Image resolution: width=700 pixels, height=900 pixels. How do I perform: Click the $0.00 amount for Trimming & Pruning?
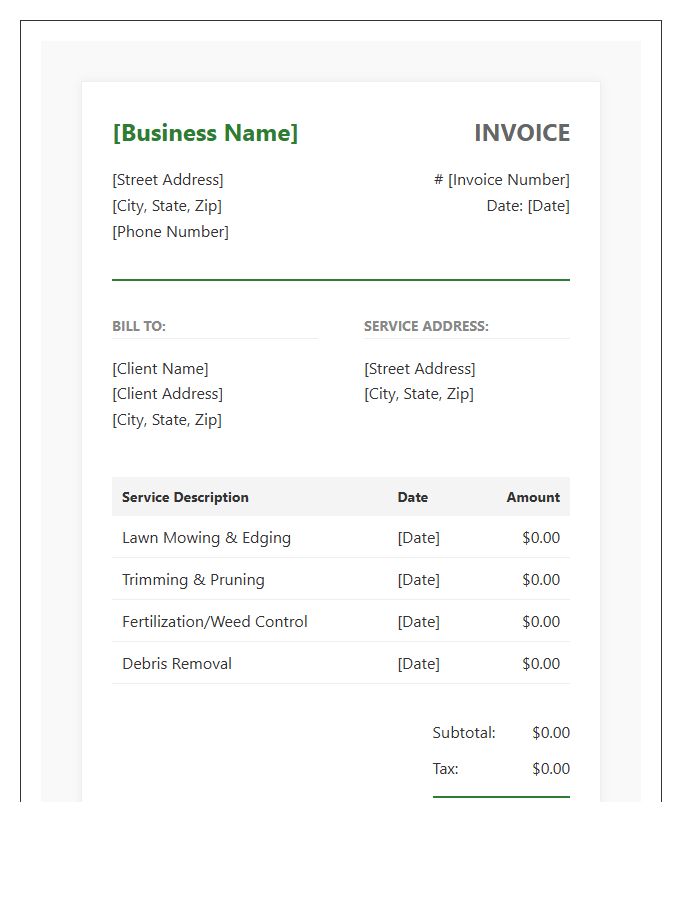pyautogui.click(x=541, y=580)
